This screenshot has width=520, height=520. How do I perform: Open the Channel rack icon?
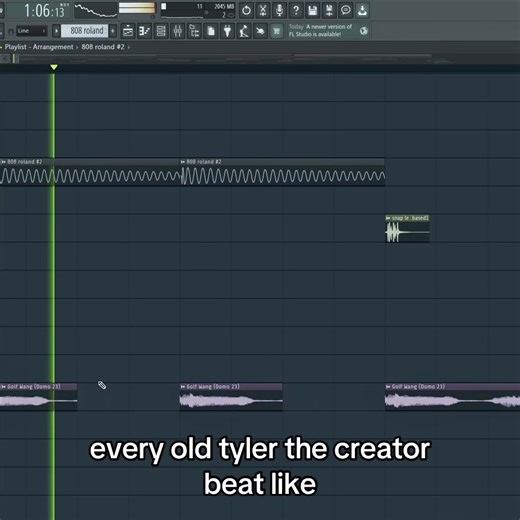point(161,31)
